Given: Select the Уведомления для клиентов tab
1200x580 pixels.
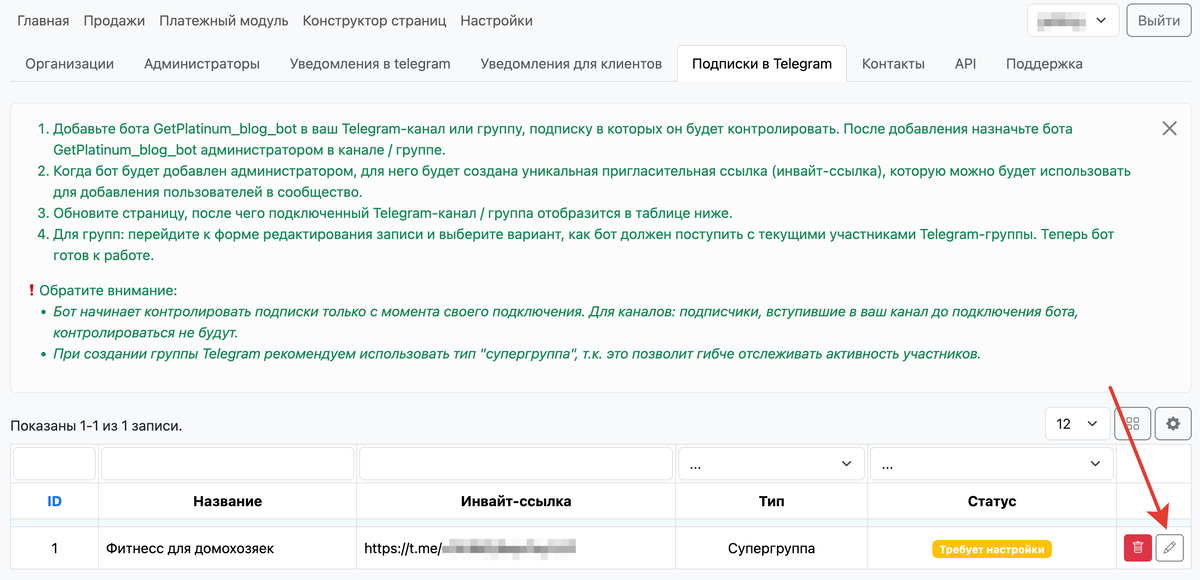Looking at the screenshot, I should pos(571,64).
